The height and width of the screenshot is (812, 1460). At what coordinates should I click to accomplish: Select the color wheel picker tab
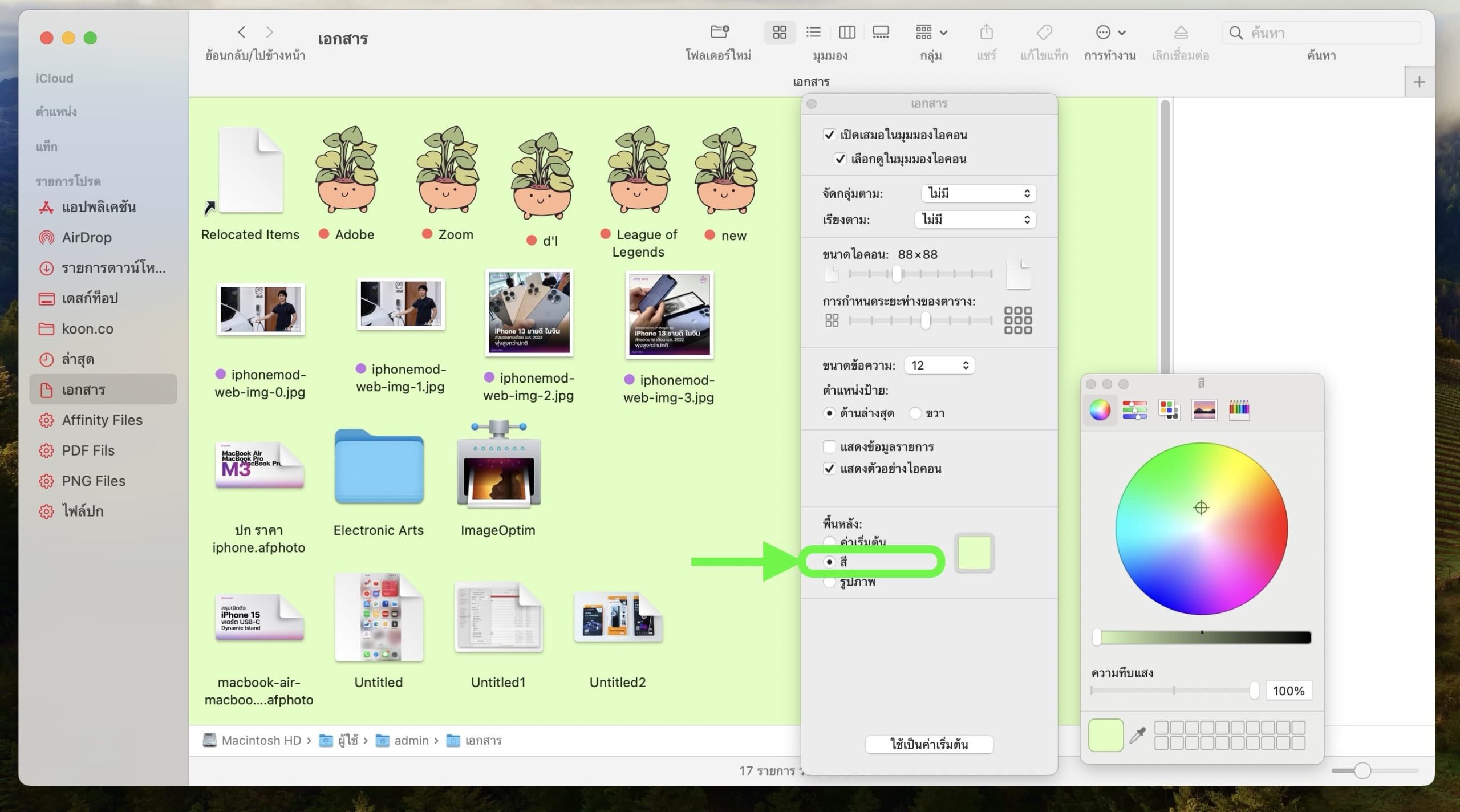pos(1100,409)
